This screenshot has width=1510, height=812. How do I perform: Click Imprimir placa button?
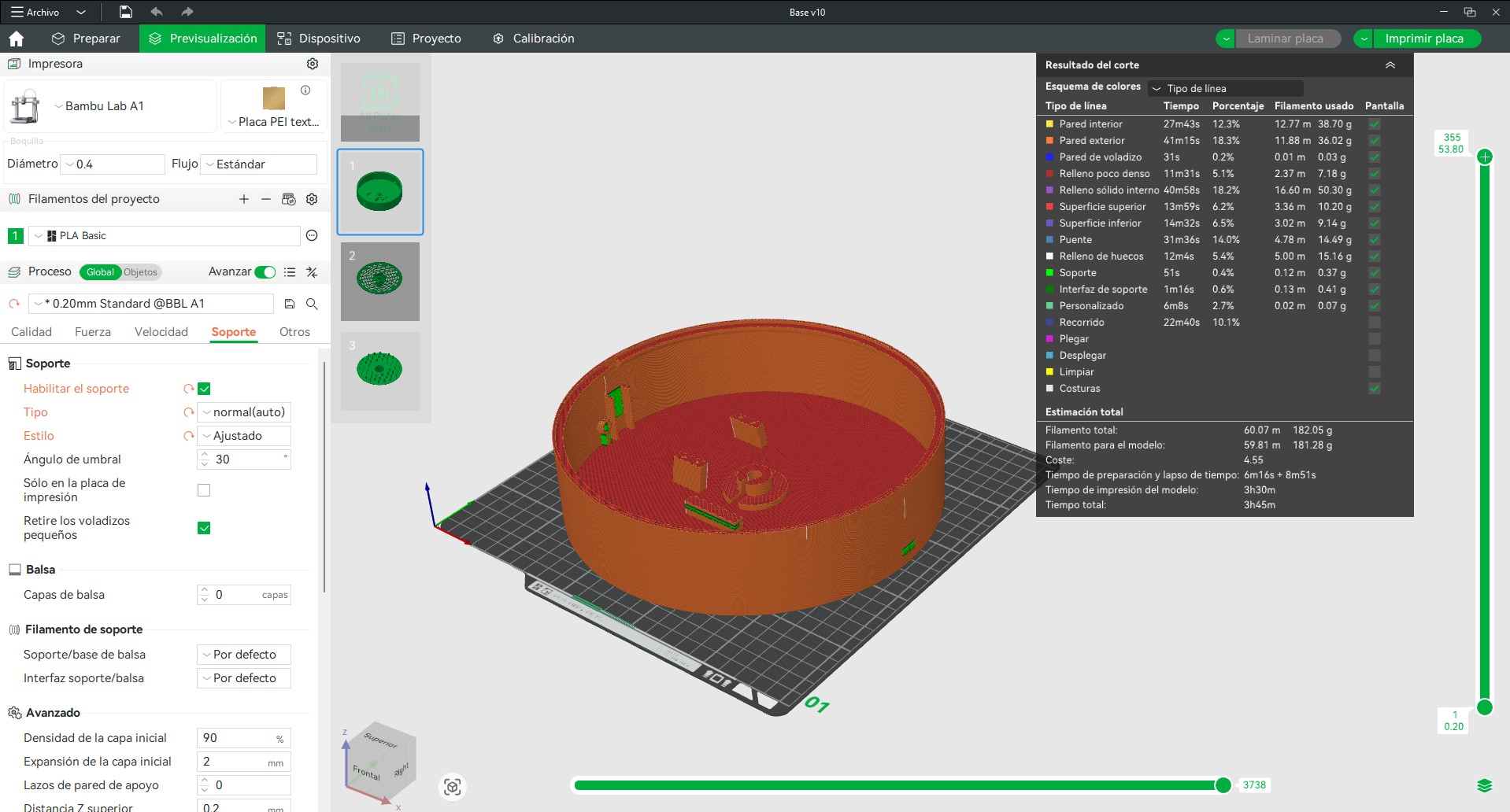pyautogui.click(x=1427, y=39)
